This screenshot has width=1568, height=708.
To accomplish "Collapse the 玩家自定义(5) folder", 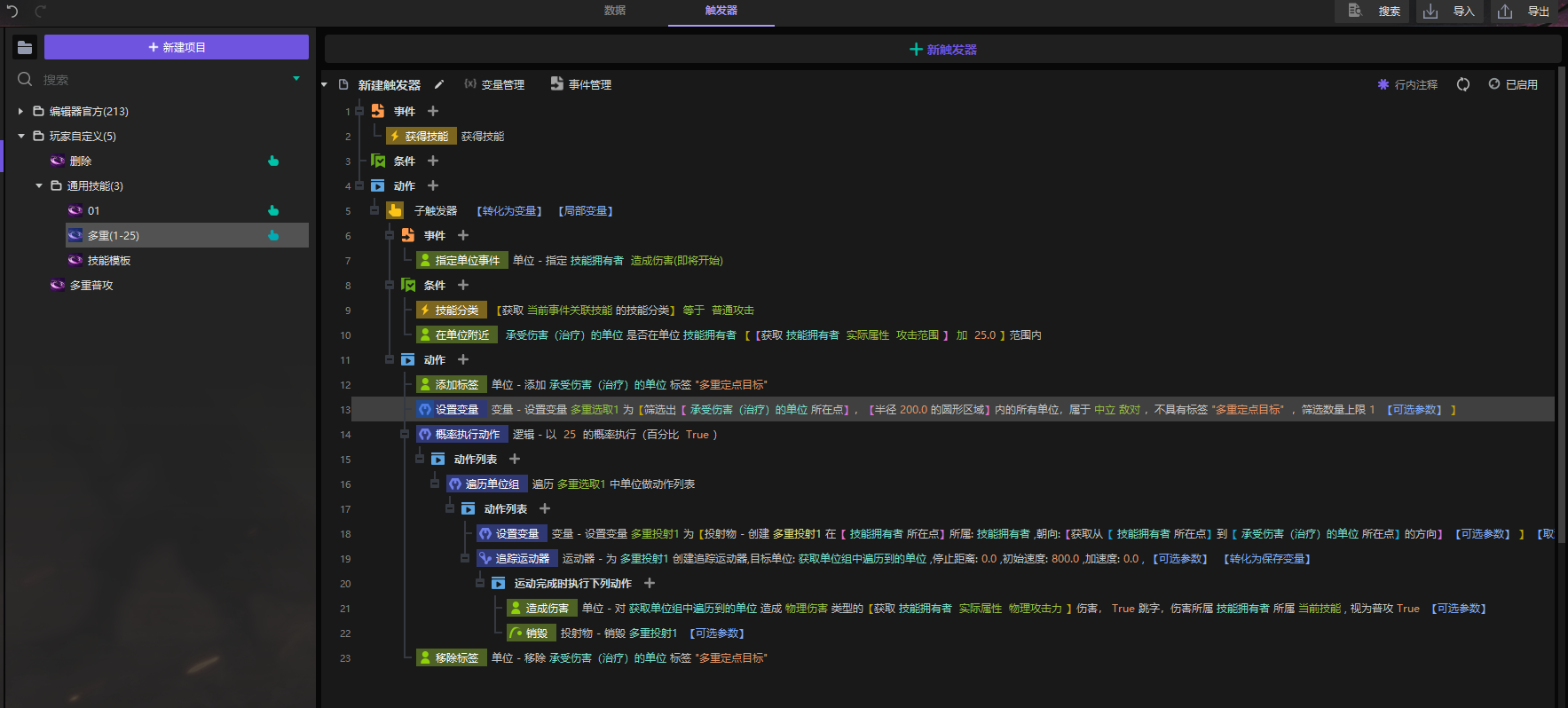I will [x=20, y=136].
